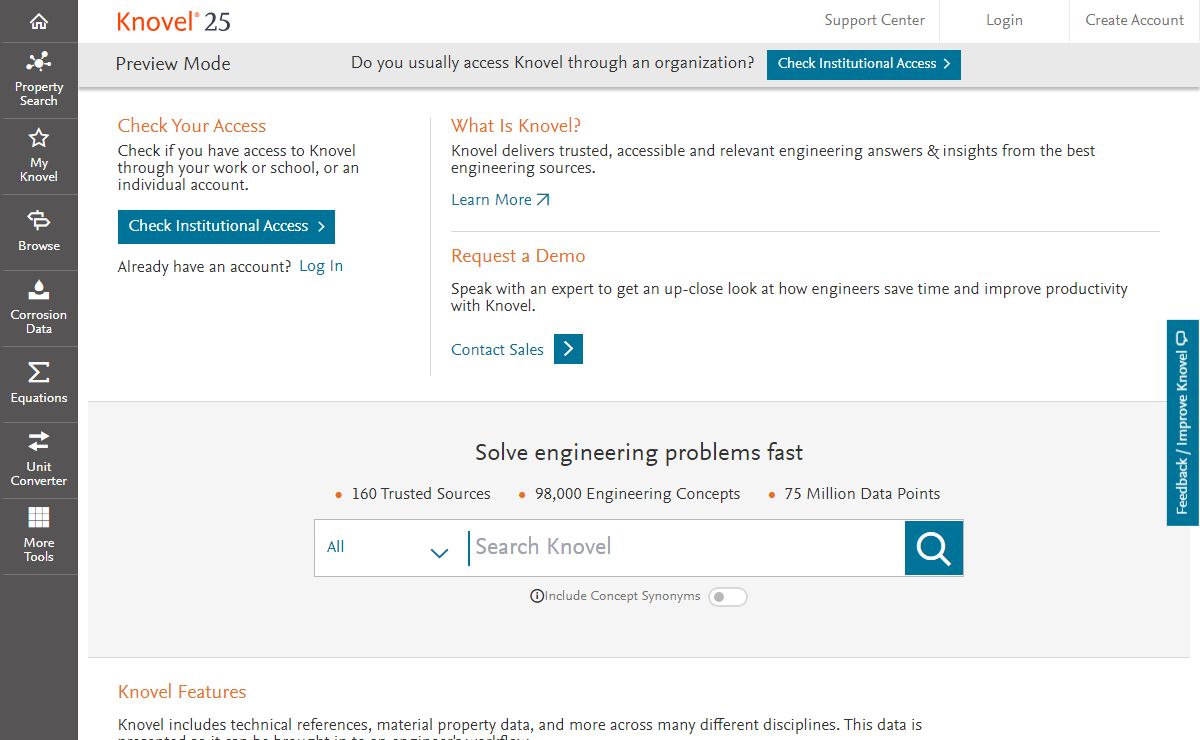Click the Contact Sales link text
This screenshot has height=740, width=1200.
497,350
